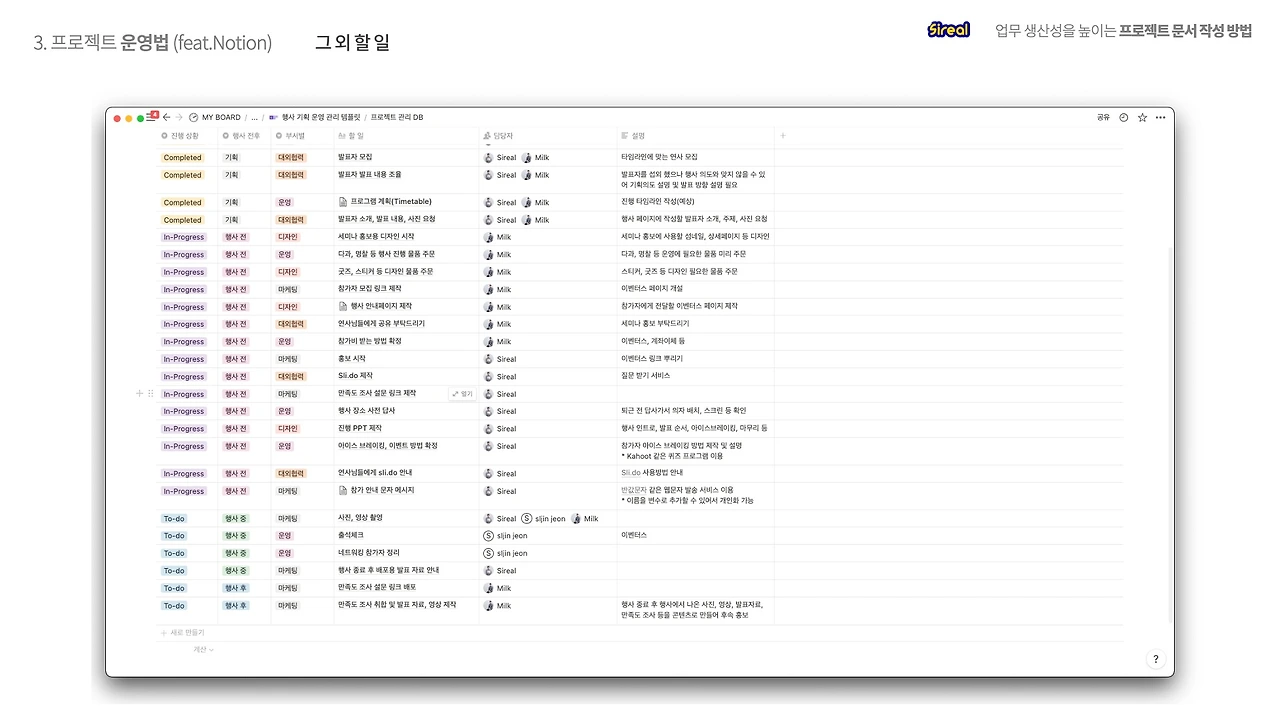Click the 참가자 모집 링크 제작 task title
Viewport: 1280px width, 720px height.
[370, 289]
